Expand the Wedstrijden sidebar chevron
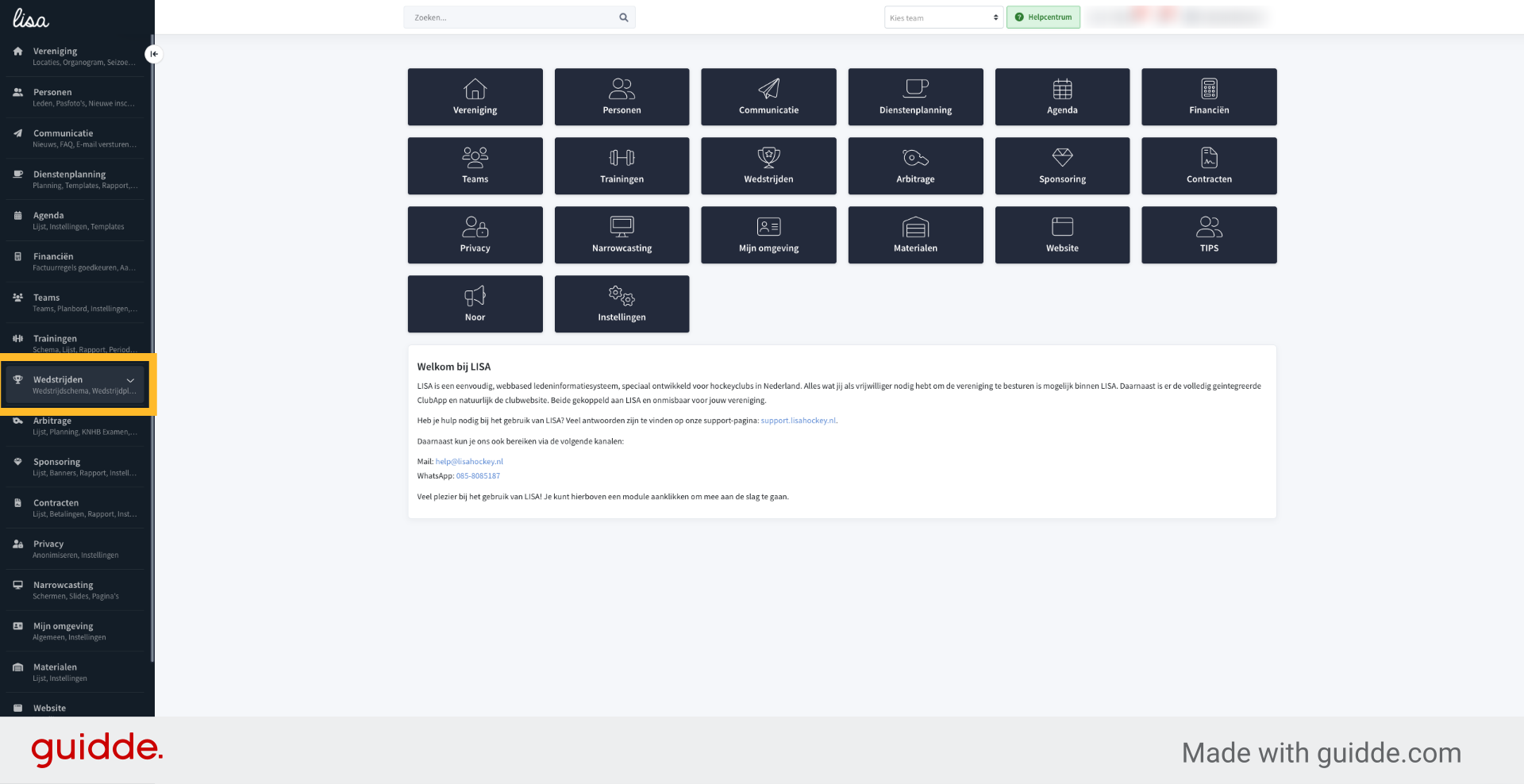Image resolution: width=1524 pixels, height=784 pixels. pos(130,381)
